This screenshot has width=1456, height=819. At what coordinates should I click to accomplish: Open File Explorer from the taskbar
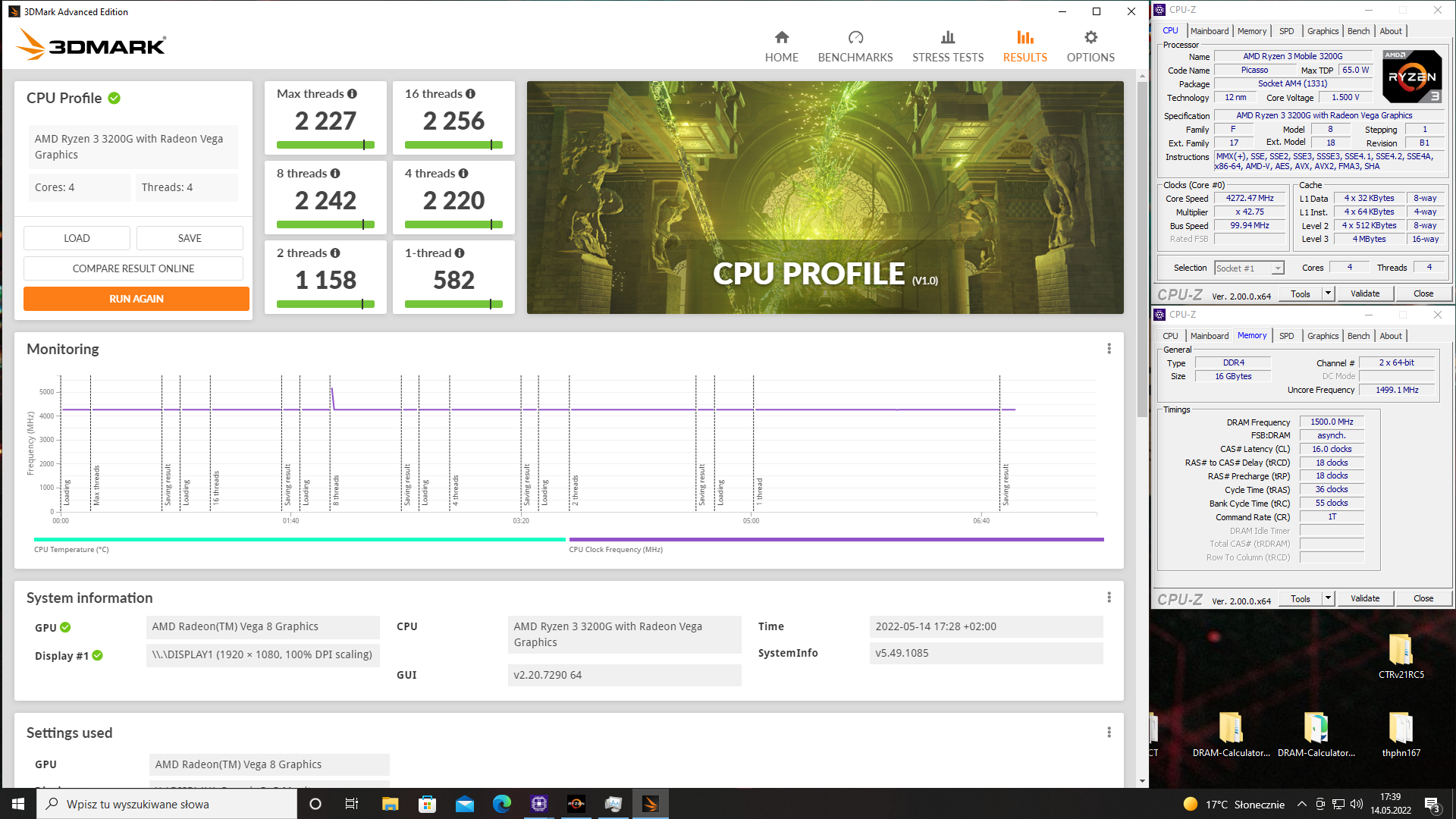(390, 804)
